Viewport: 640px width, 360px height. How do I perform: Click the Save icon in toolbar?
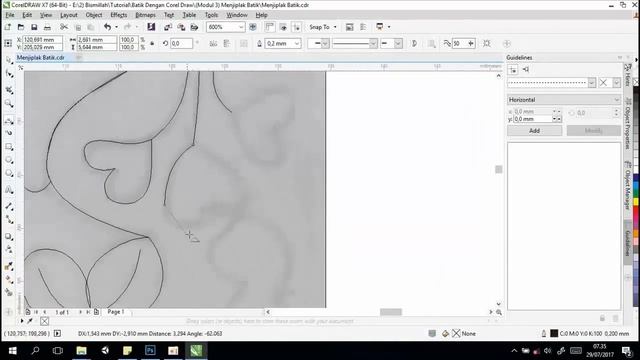pyautogui.click(x=34, y=27)
